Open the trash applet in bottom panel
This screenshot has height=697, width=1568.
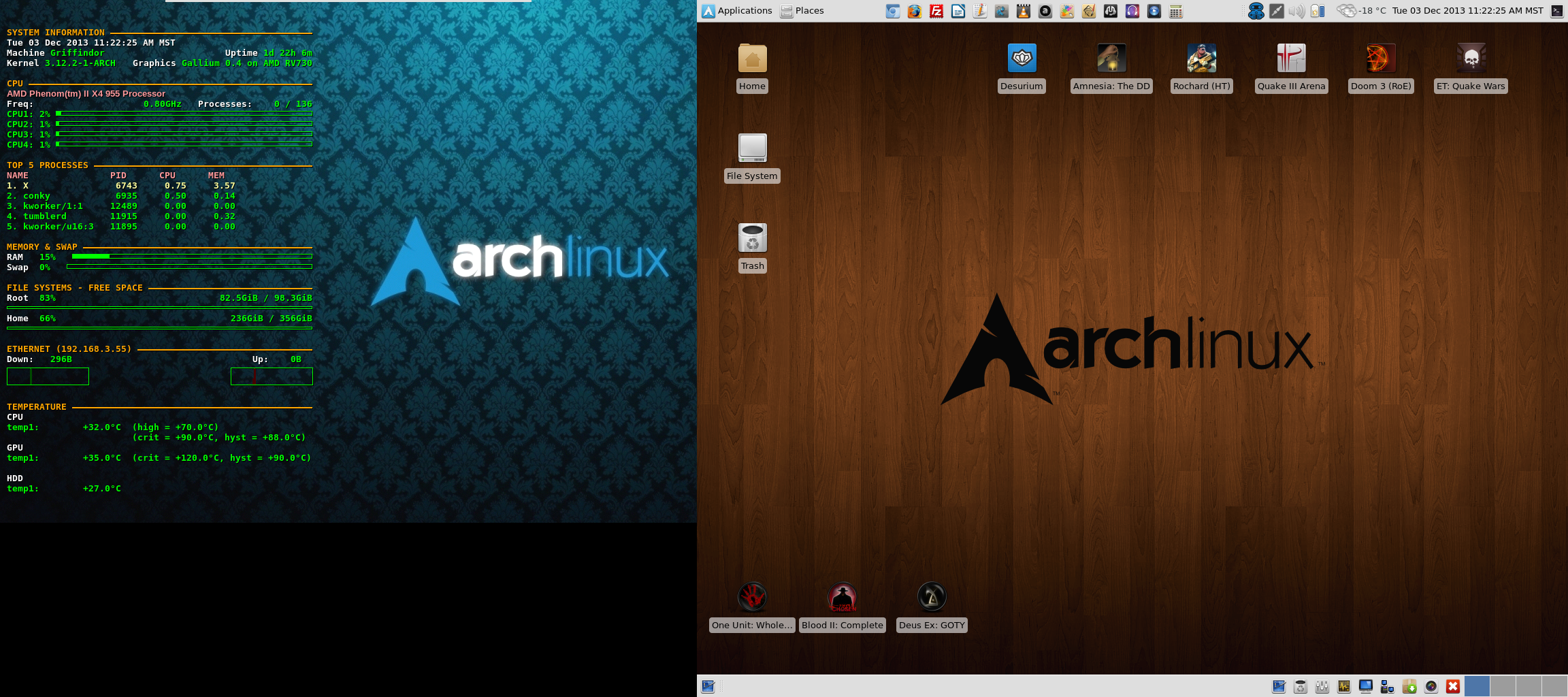[x=1301, y=686]
